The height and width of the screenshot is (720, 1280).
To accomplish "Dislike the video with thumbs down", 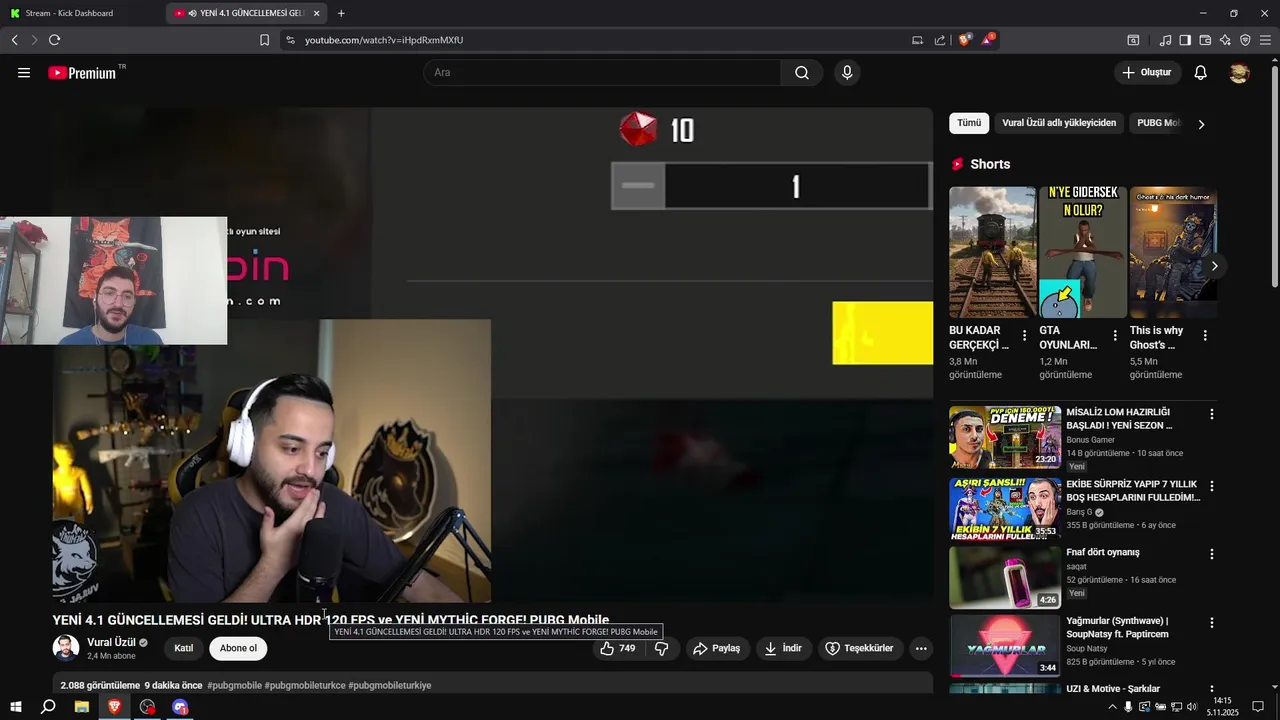I will [x=661, y=648].
